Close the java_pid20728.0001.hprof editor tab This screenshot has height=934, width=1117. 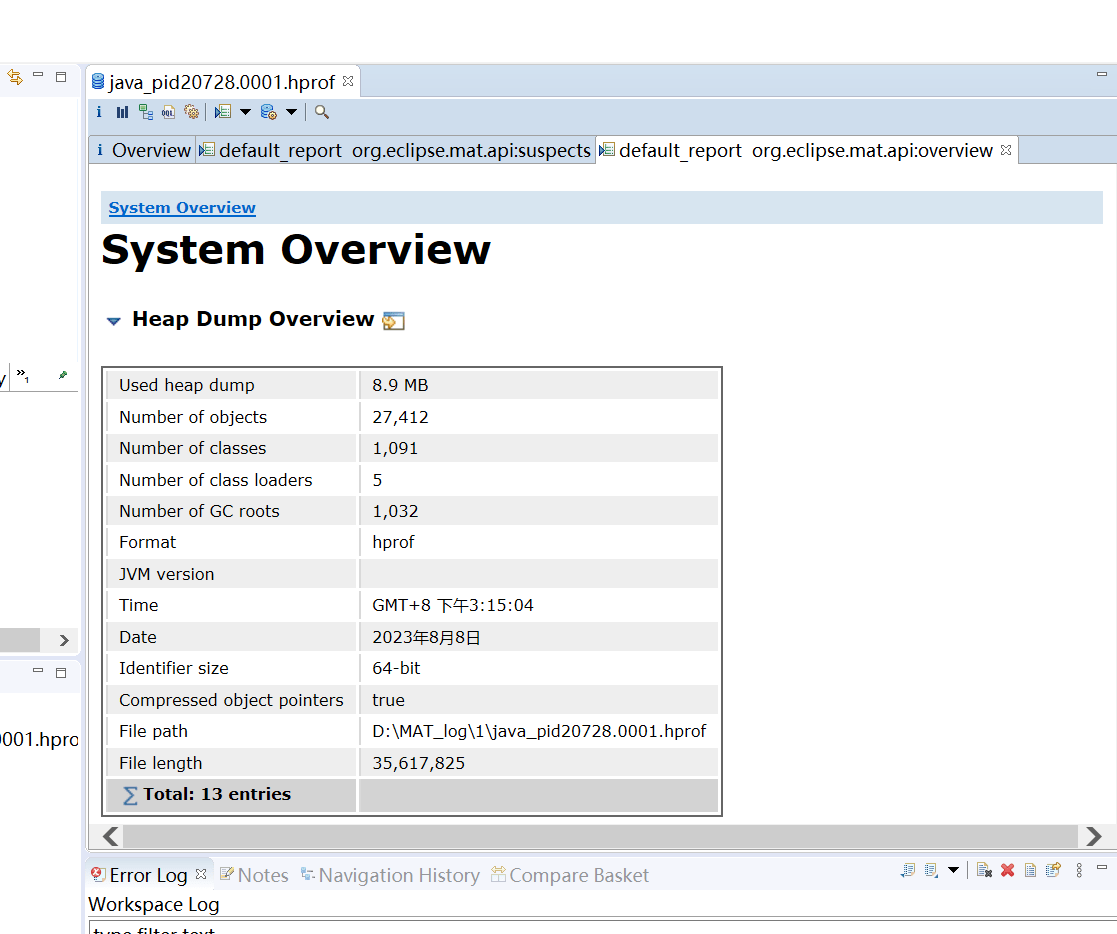(348, 81)
